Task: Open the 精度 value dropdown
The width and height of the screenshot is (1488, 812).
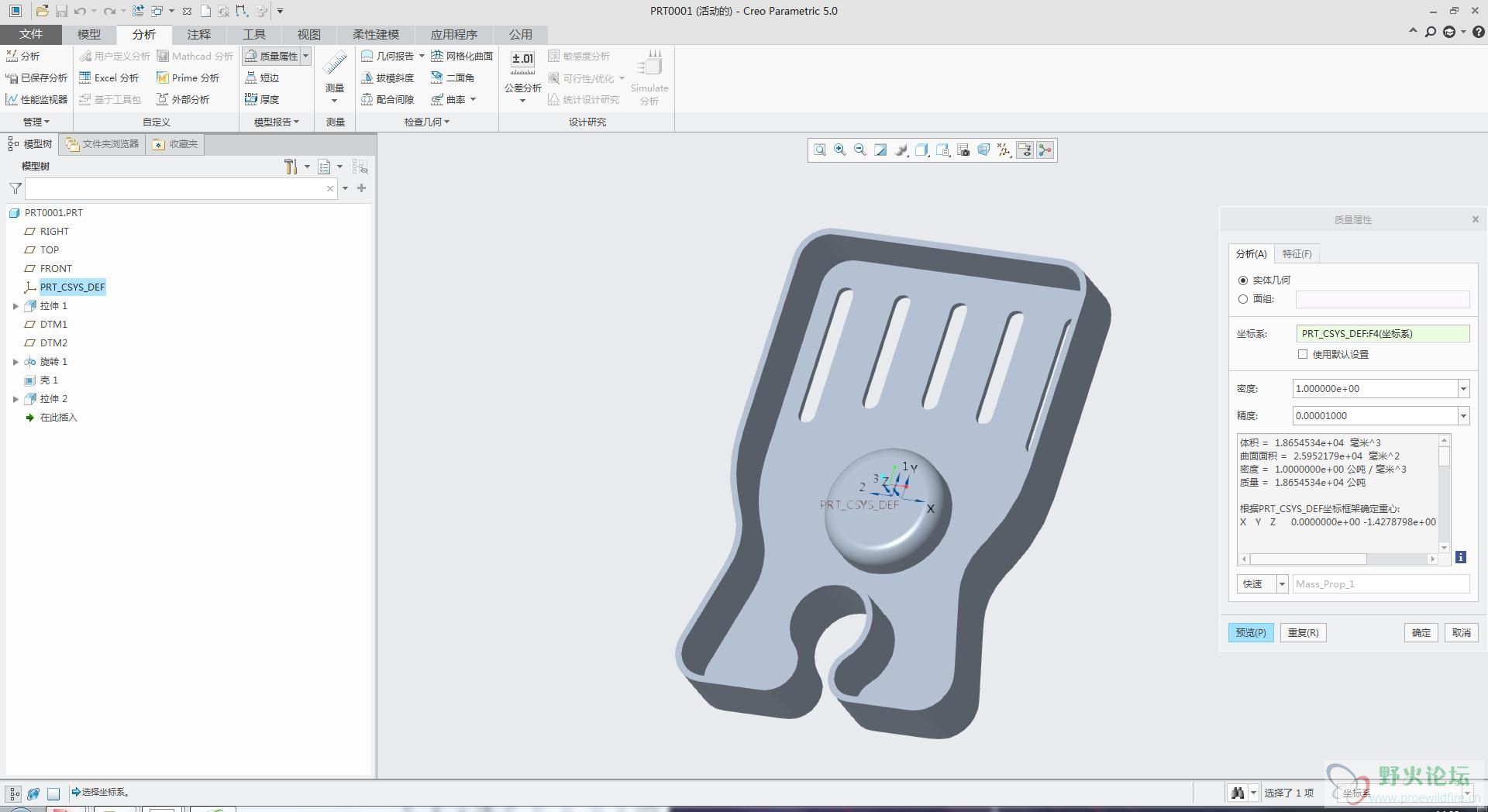Action: coord(1463,416)
